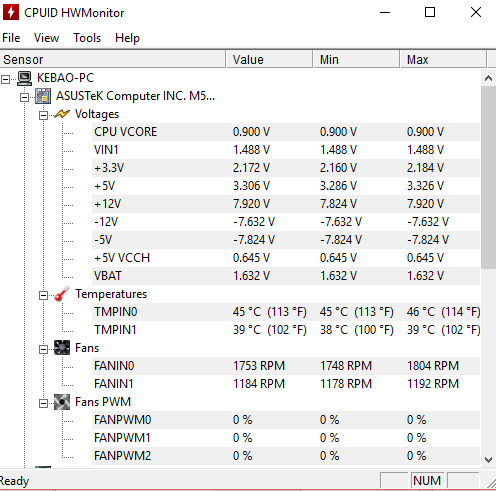Click the Temperatures thermometer icon
The width and height of the screenshot is (496, 491).
click(x=62, y=294)
